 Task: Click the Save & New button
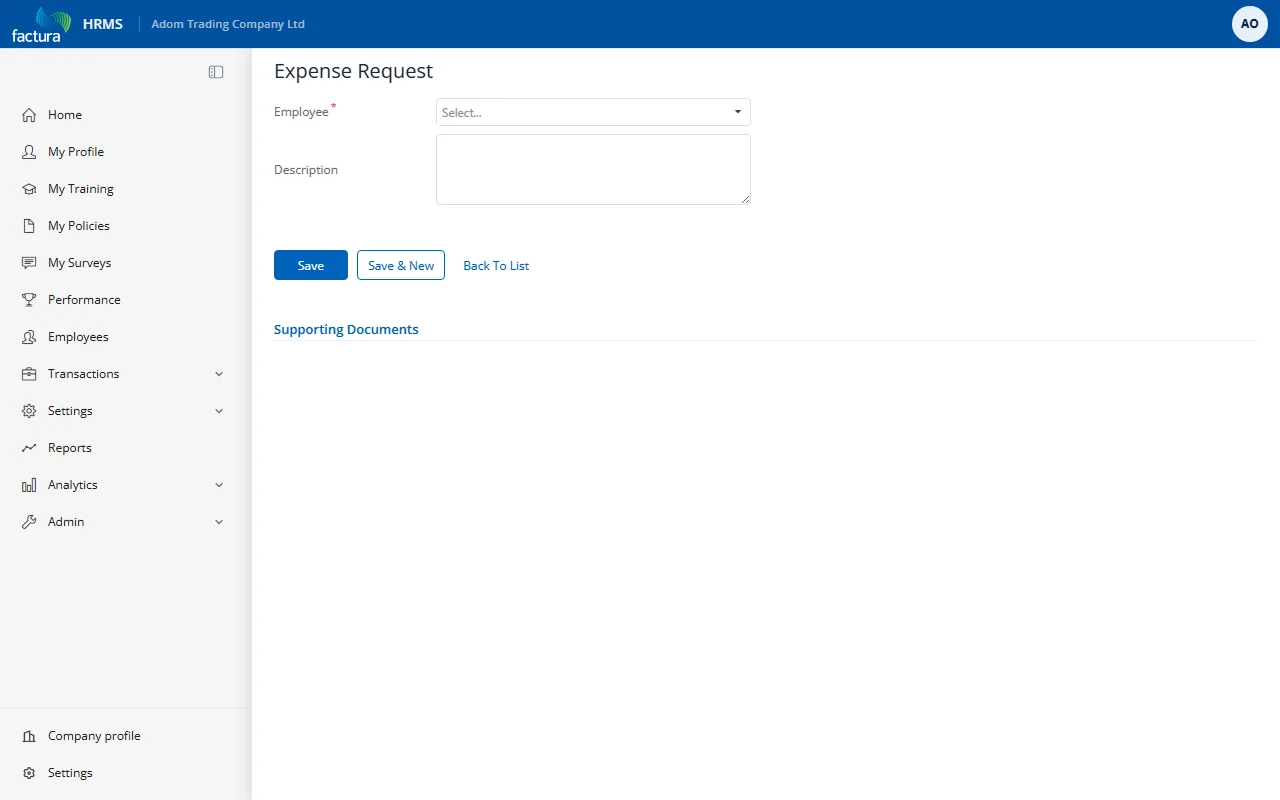pos(401,265)
